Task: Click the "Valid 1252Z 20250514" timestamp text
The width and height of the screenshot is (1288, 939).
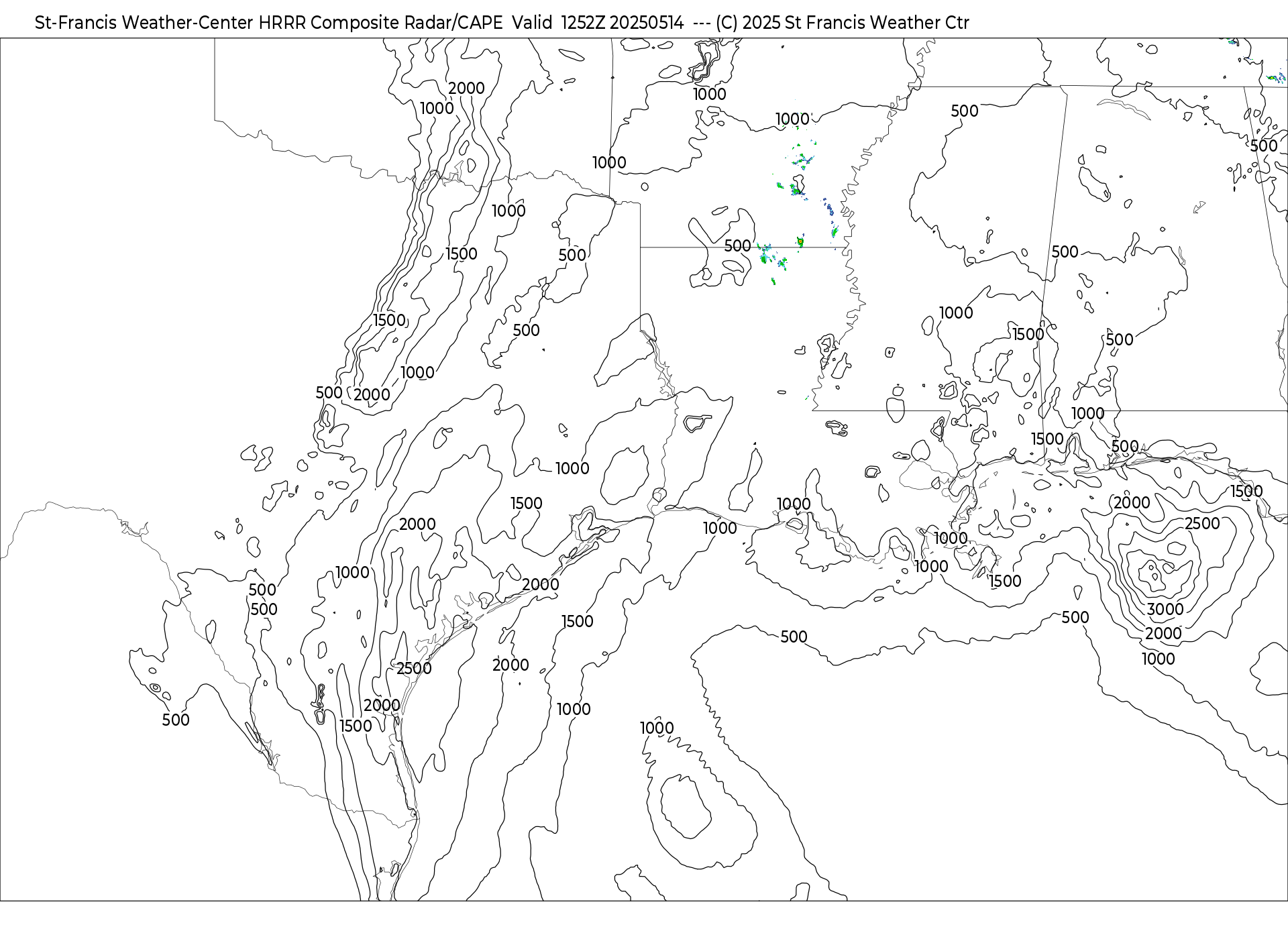Action: [x=598, y=23]
